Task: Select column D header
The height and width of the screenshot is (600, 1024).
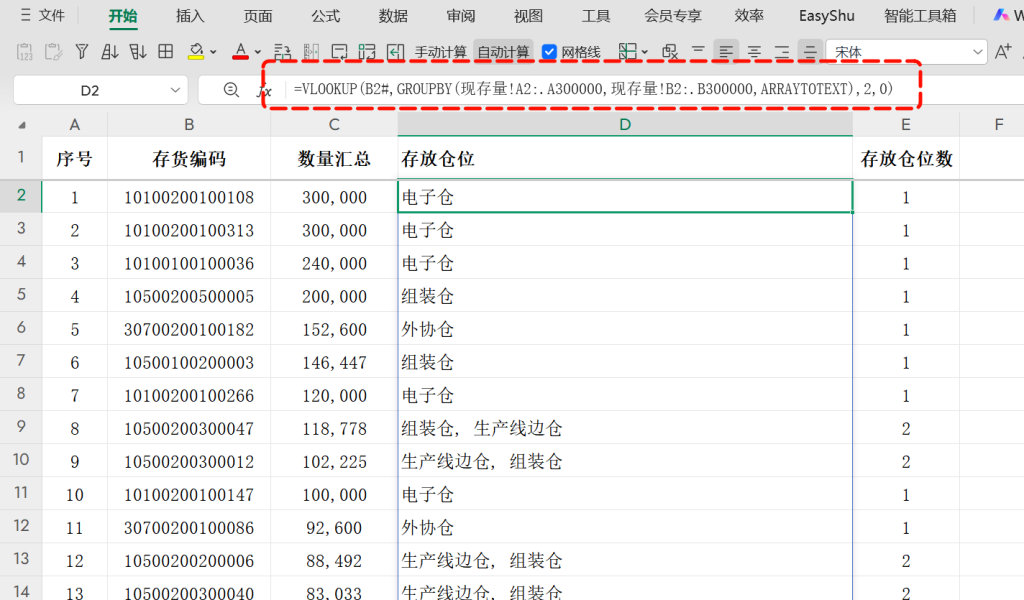Action: click(x=625, y=125)
